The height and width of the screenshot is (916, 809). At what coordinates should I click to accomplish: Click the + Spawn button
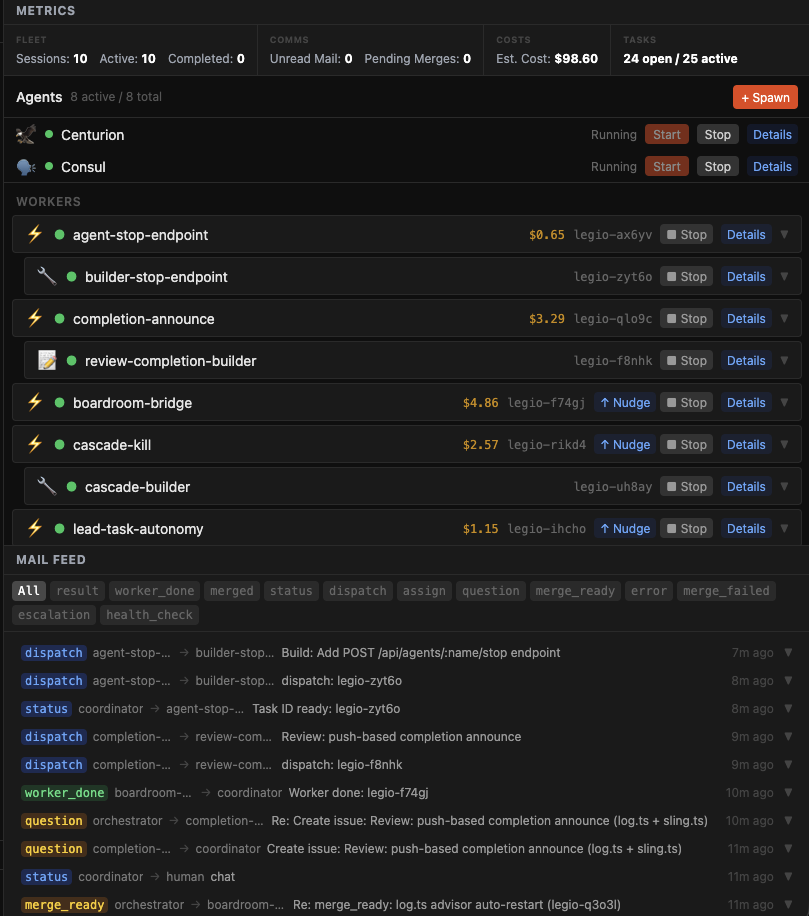[764, 97]
